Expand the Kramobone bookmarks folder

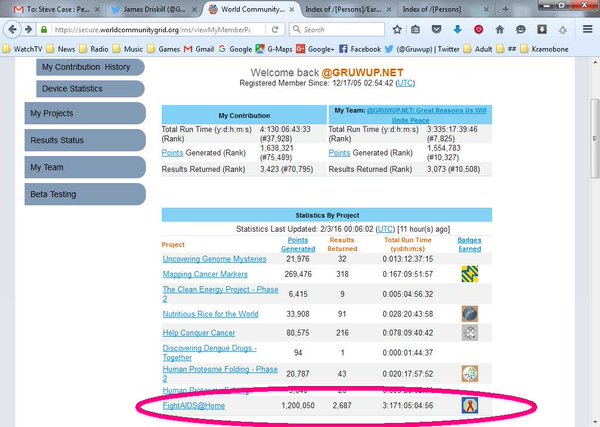tap(545, 49)
